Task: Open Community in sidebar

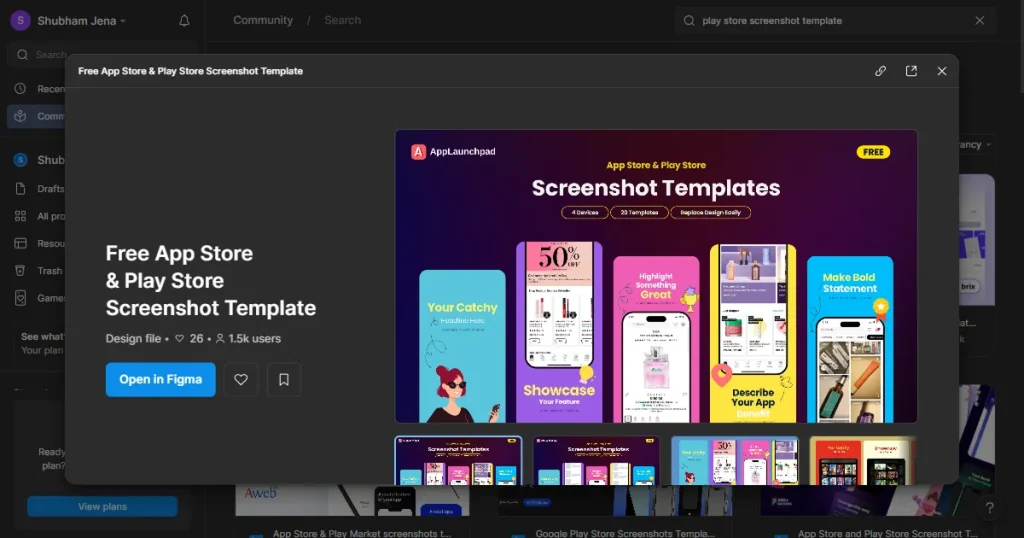Action: 37,116
